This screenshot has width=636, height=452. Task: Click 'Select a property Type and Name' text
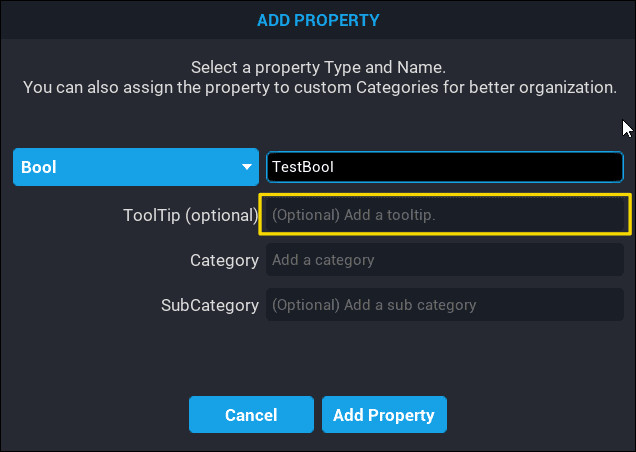pos(318,68)
